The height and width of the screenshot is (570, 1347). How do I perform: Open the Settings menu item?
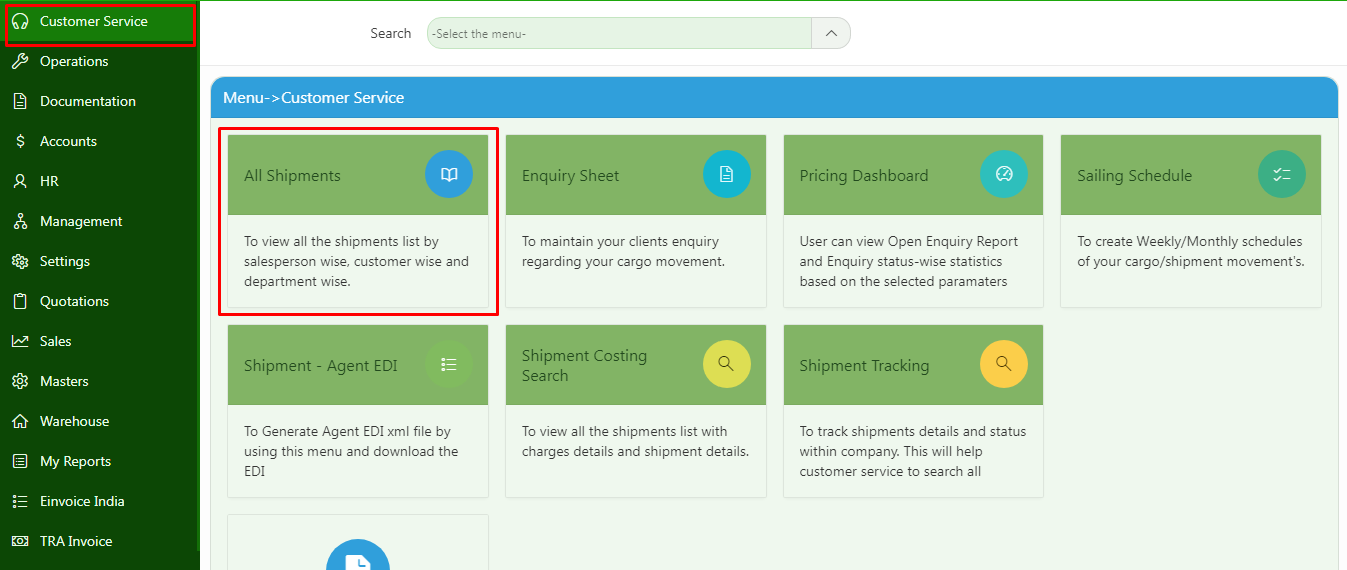click(100, 261)
